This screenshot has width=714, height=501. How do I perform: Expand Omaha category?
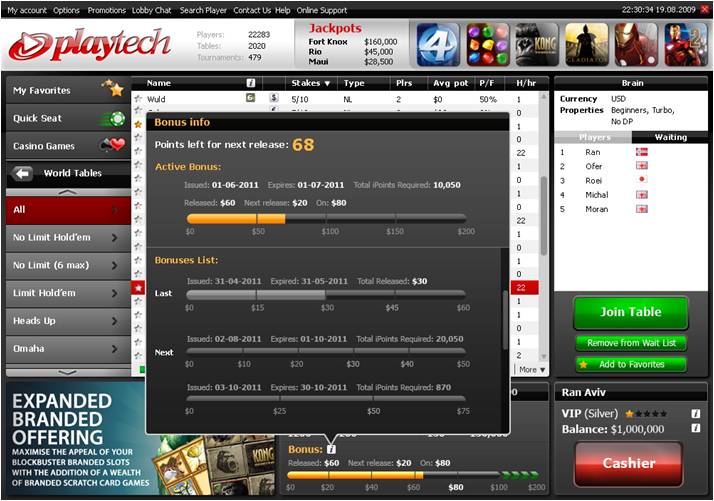114,349
